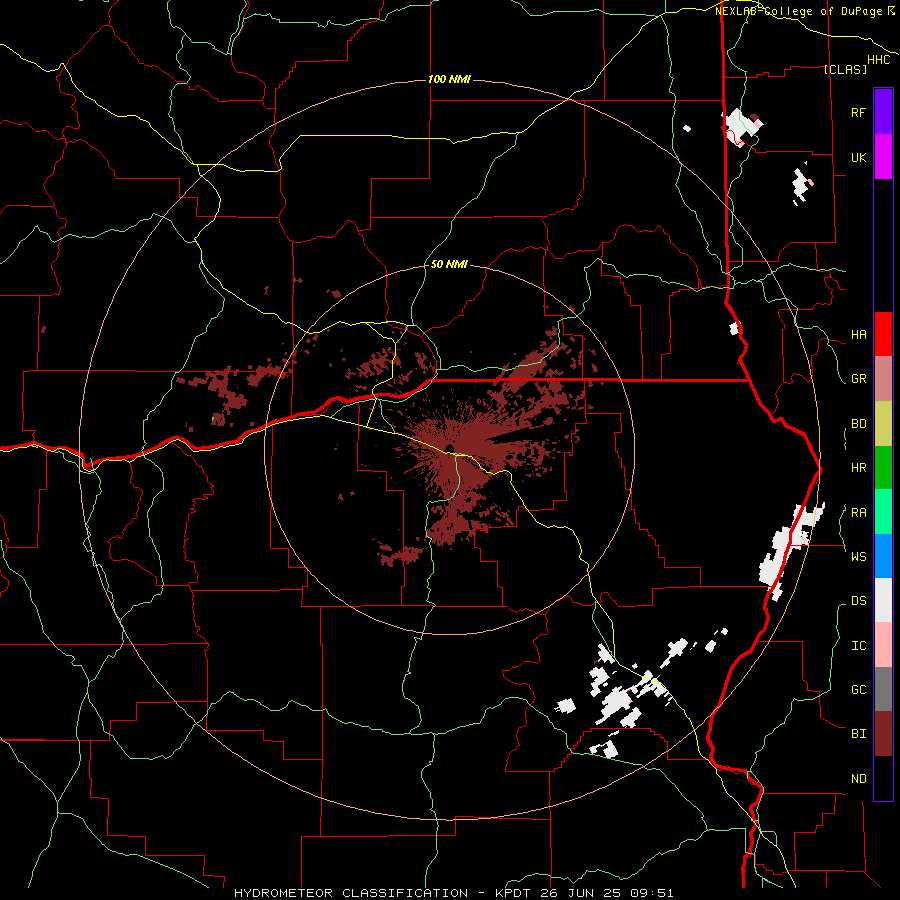Click the NEXLAB-College of DuPage credit text
The image size is (900, 900).
pos(799,11)
